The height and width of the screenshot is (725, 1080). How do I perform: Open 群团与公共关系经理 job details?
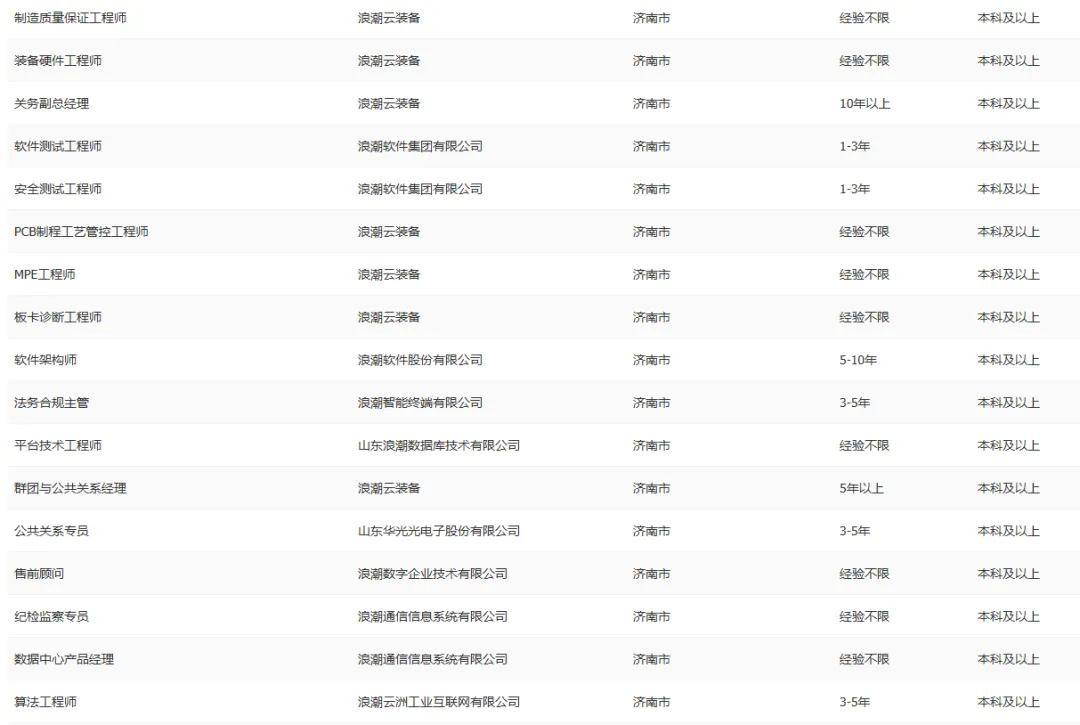point(70,488)
